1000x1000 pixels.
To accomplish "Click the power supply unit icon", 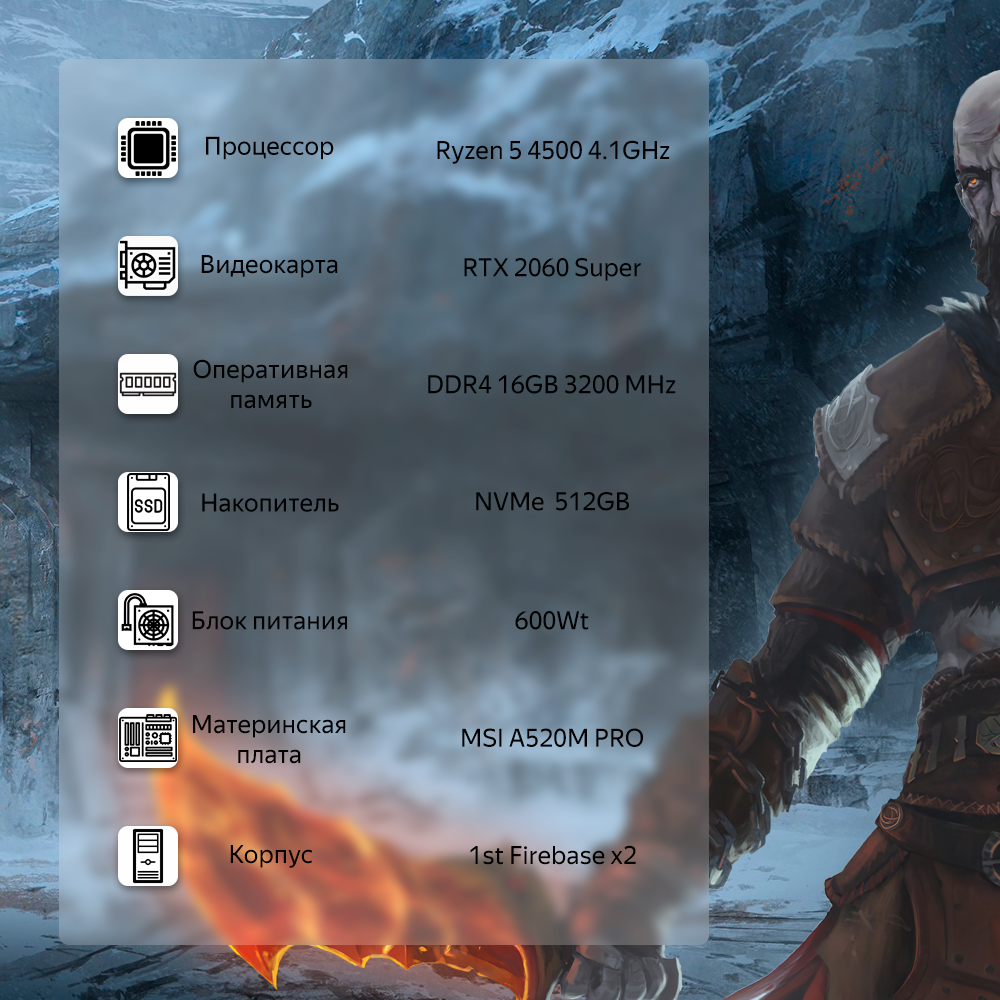I will point(148,620).
